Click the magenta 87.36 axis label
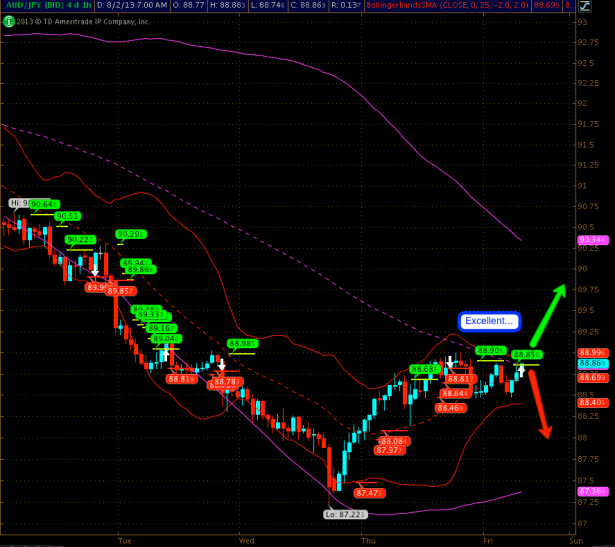The width and height of the screenshot is (615, 547). pyautogui.click(x=590, y=492)
